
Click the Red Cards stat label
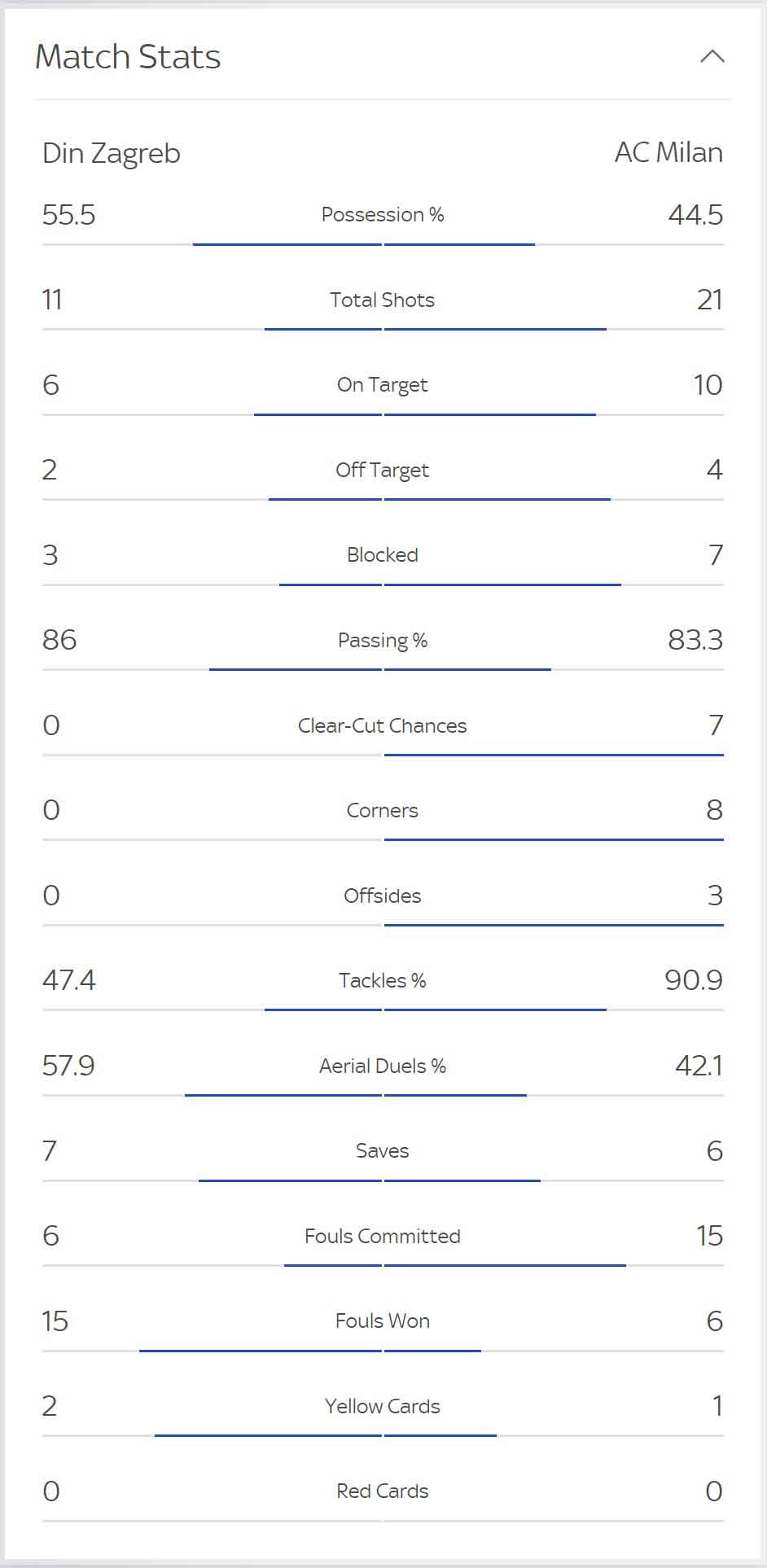[383, 1491]
